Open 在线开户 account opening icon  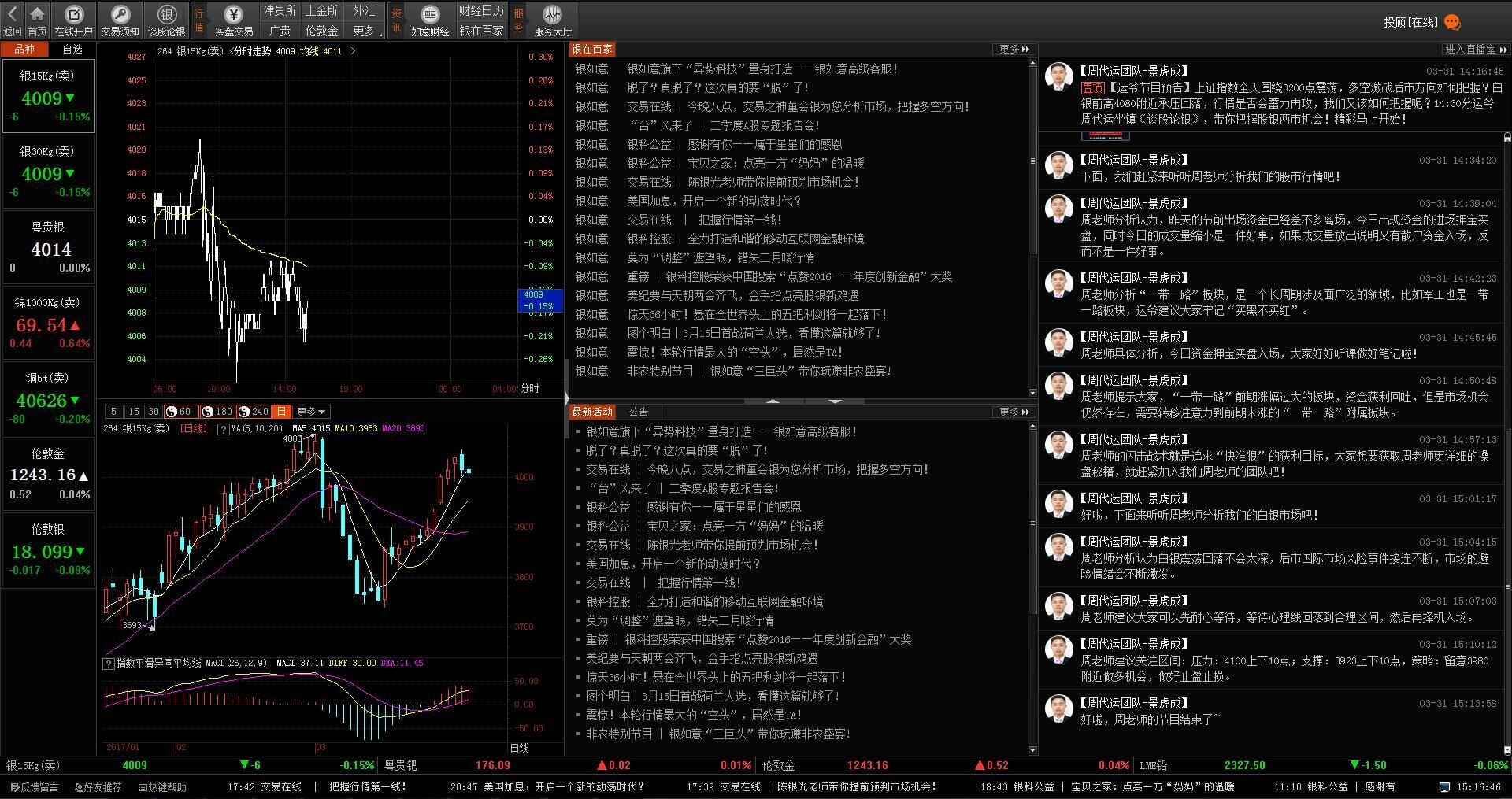click(x=73, y=15)
